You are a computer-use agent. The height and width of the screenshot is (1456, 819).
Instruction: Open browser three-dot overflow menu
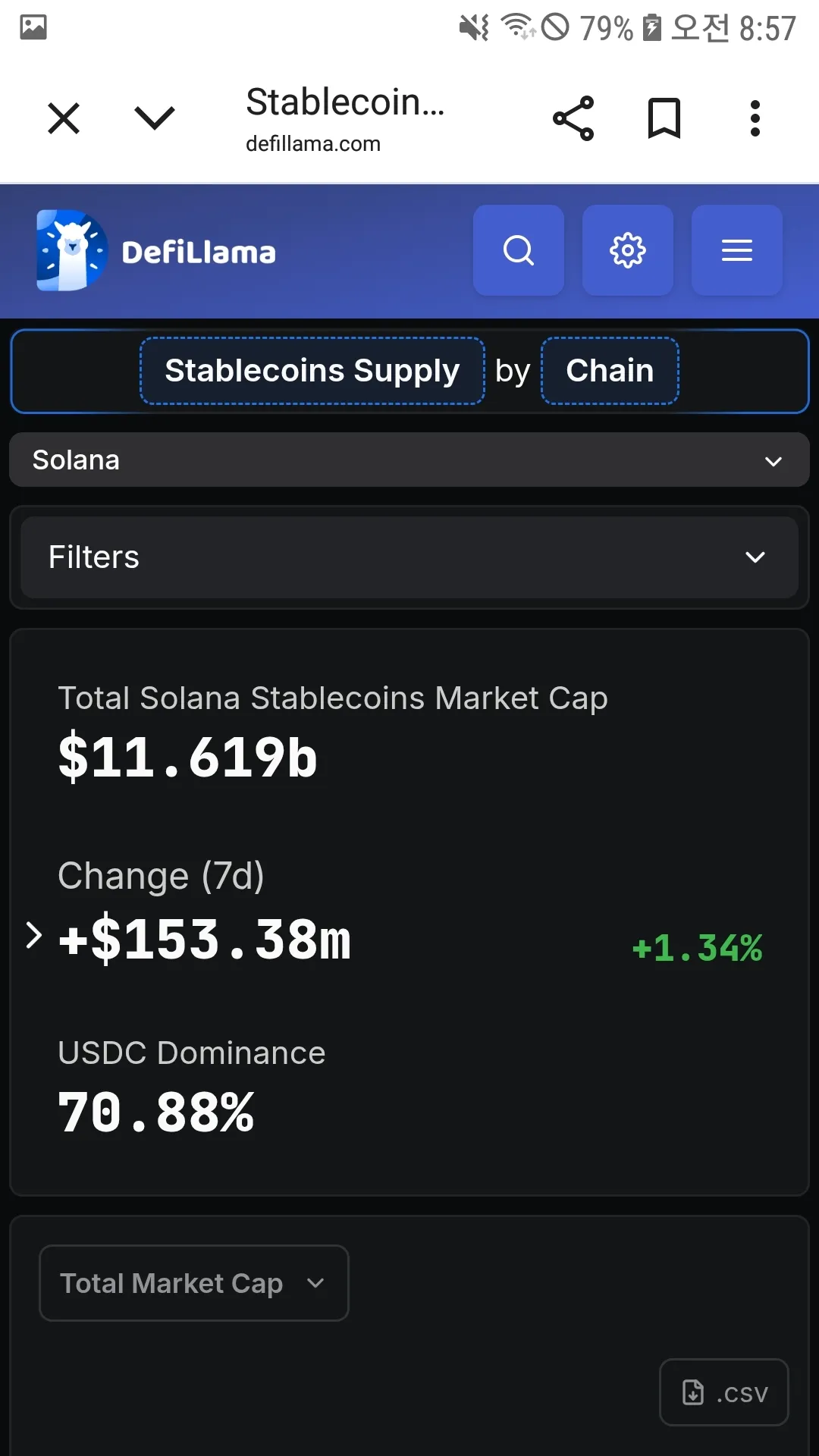[755, 118]
